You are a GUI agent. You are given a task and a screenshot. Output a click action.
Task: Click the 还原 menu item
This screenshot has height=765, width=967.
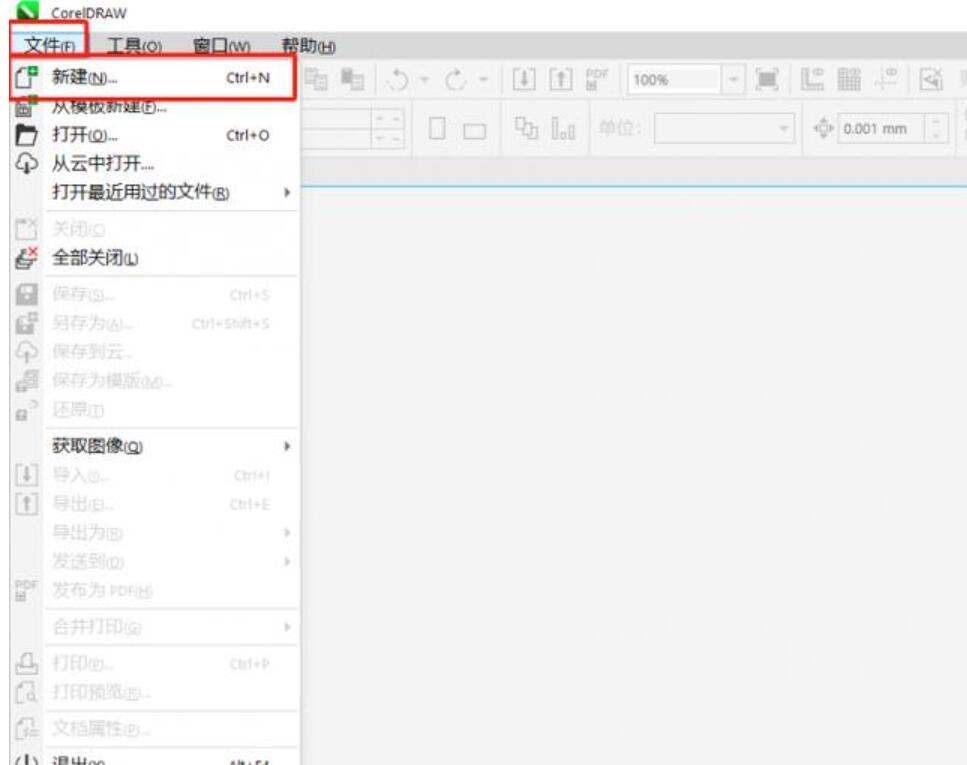[x=154, y=410]
